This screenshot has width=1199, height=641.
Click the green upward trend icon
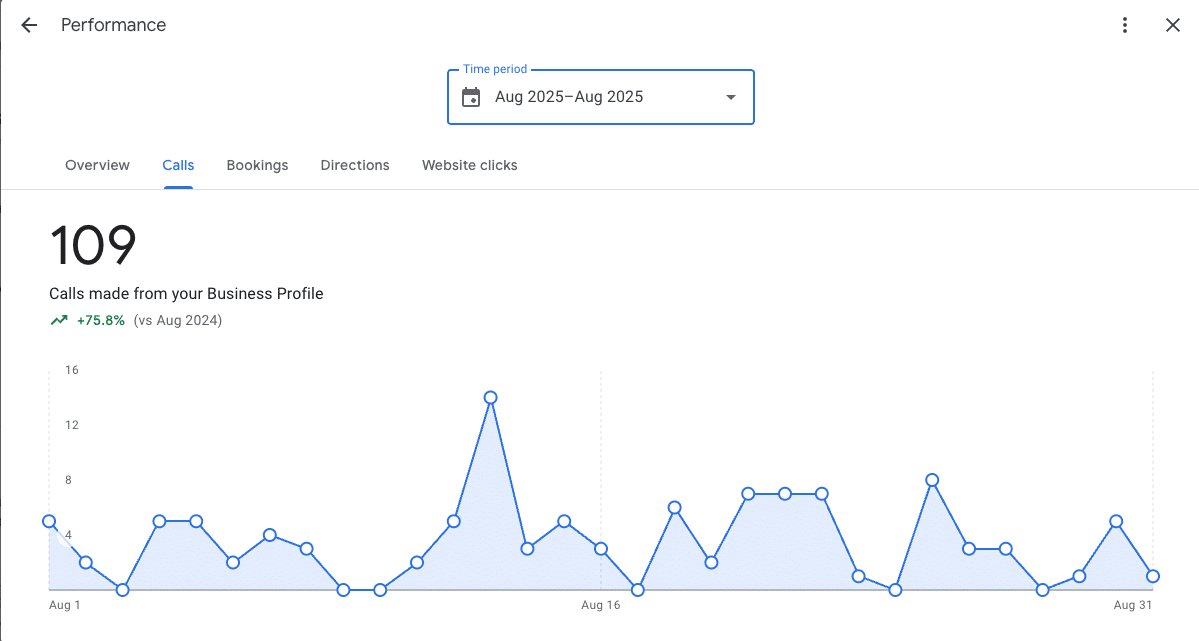click(x=59, y=321)
